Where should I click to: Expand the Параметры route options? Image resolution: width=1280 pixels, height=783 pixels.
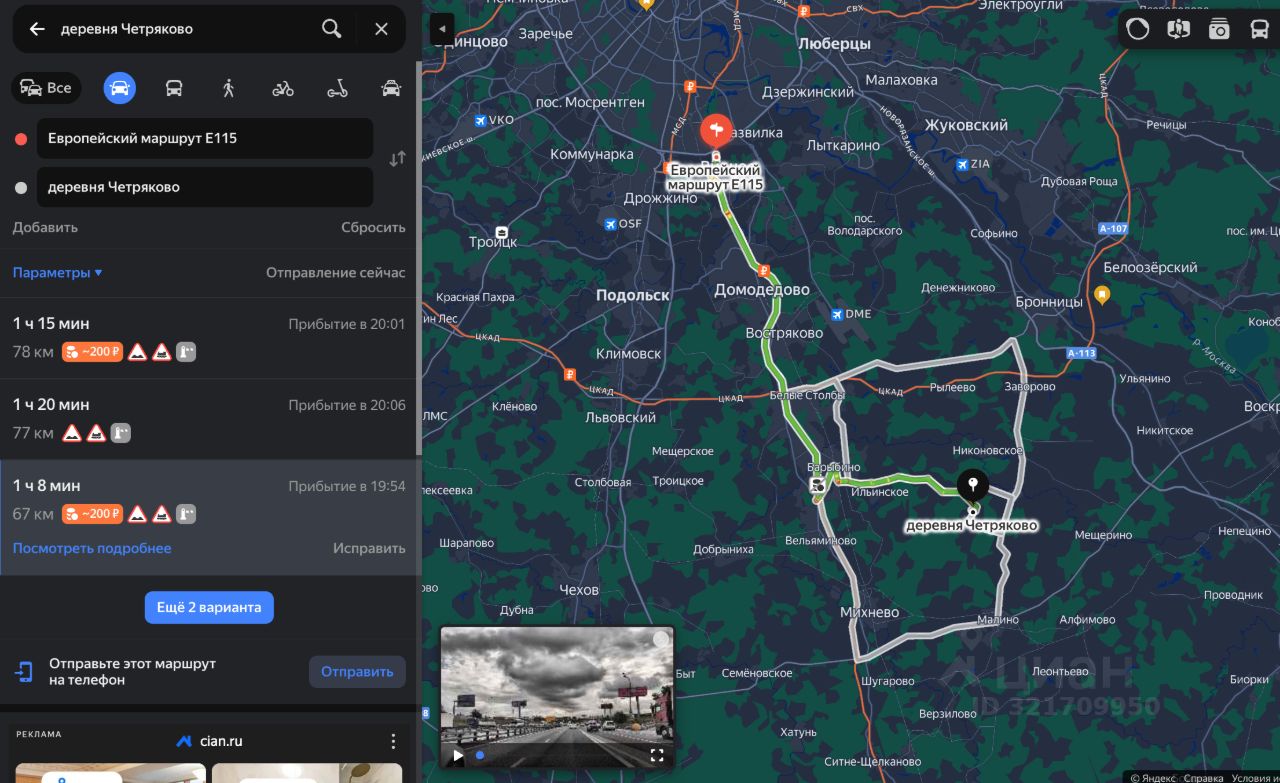[57, 273]
